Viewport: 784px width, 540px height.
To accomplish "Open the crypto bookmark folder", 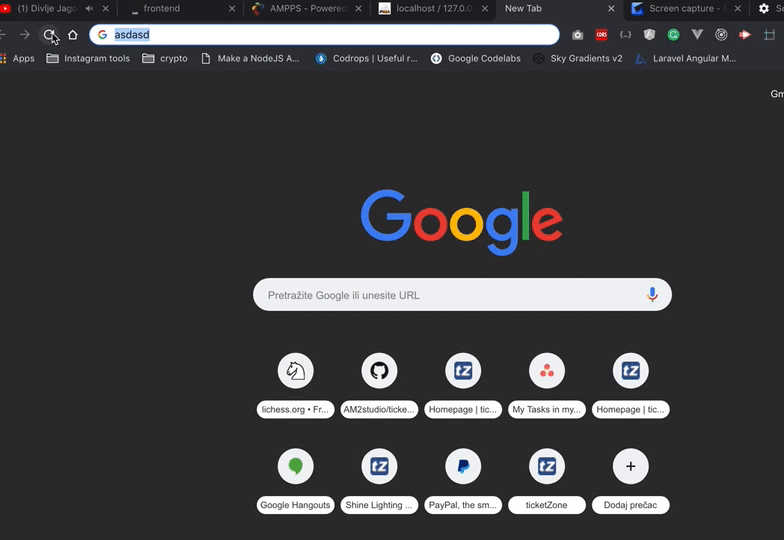I will (165, 58).
